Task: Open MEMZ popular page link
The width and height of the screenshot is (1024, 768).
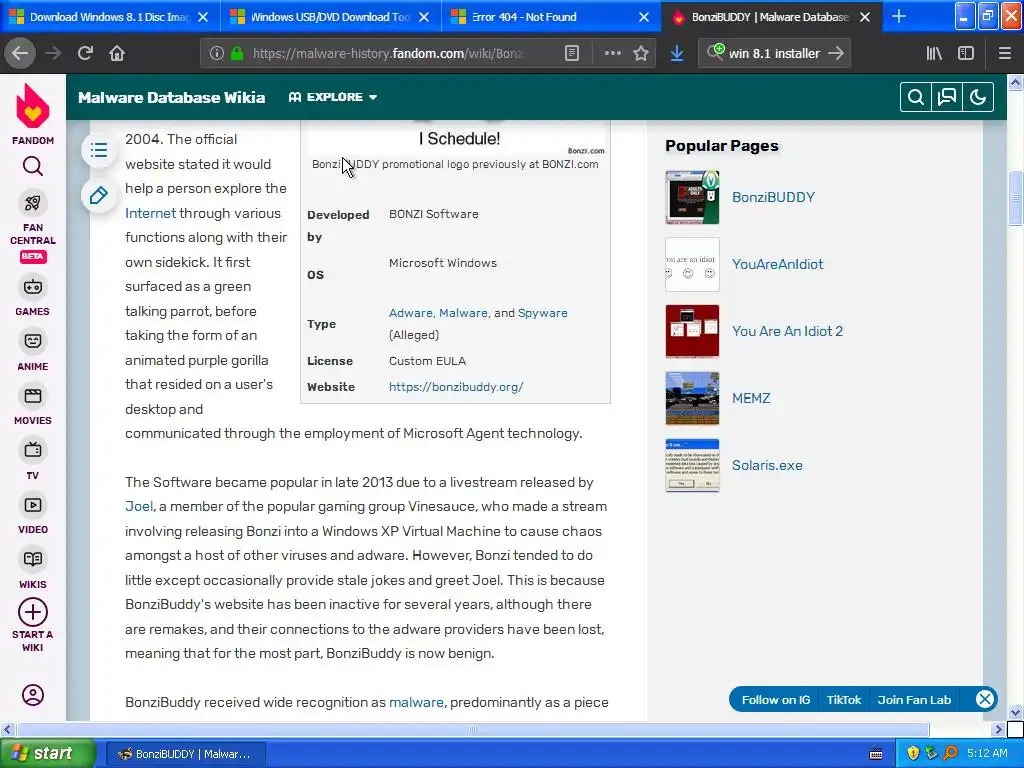Action: (x=751, y=398)
